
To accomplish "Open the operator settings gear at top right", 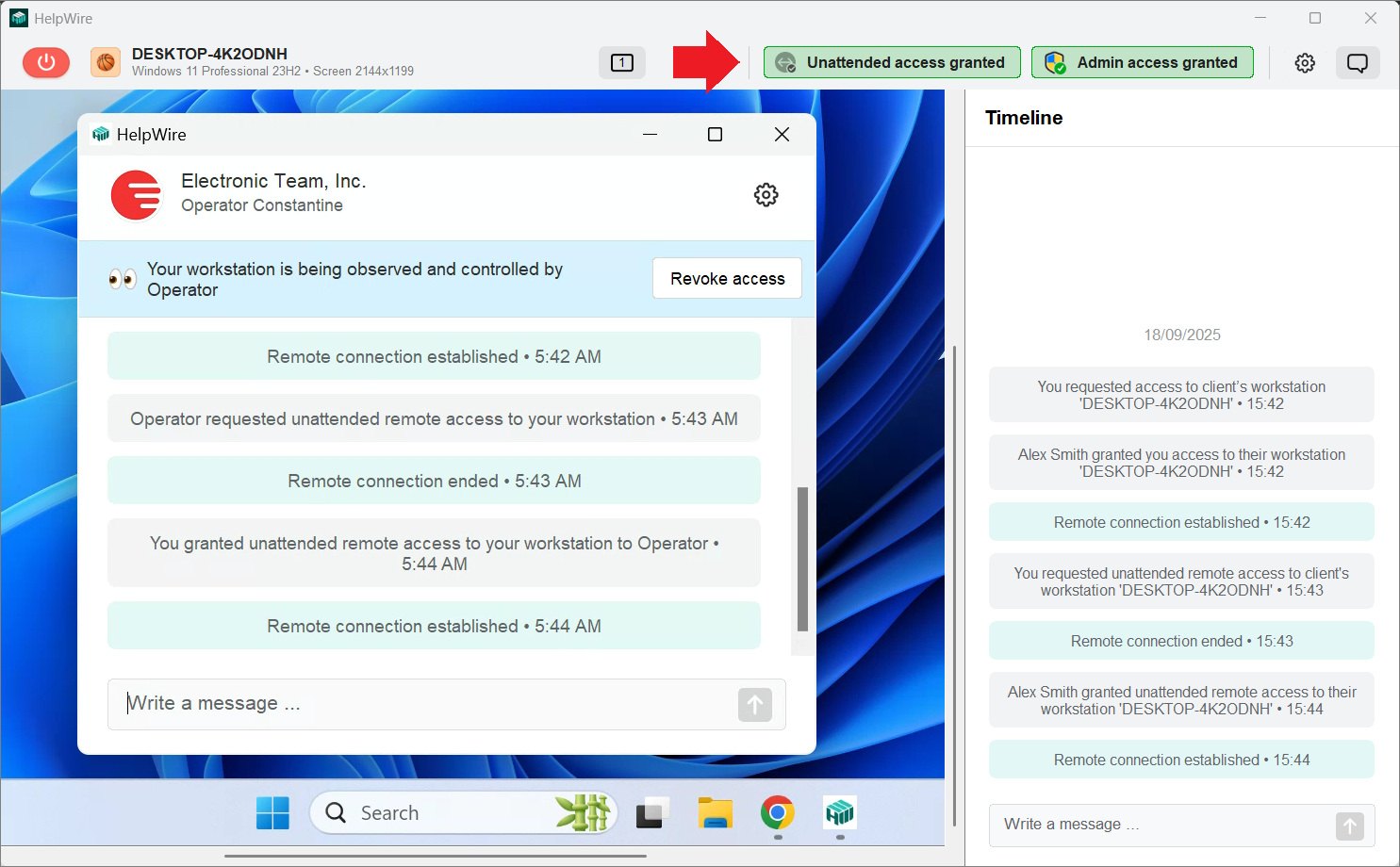I will [1305, 62].
